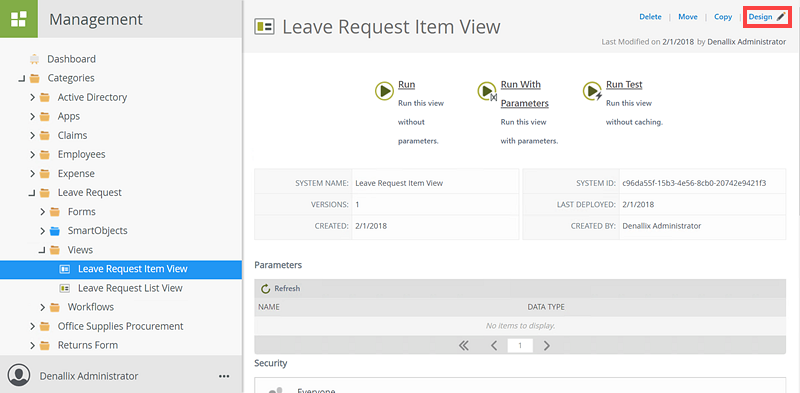This screenshot has height=393, width=800.
Task: Click the Refresh icon in Parameters toolbar
Action: click(265, 289)
